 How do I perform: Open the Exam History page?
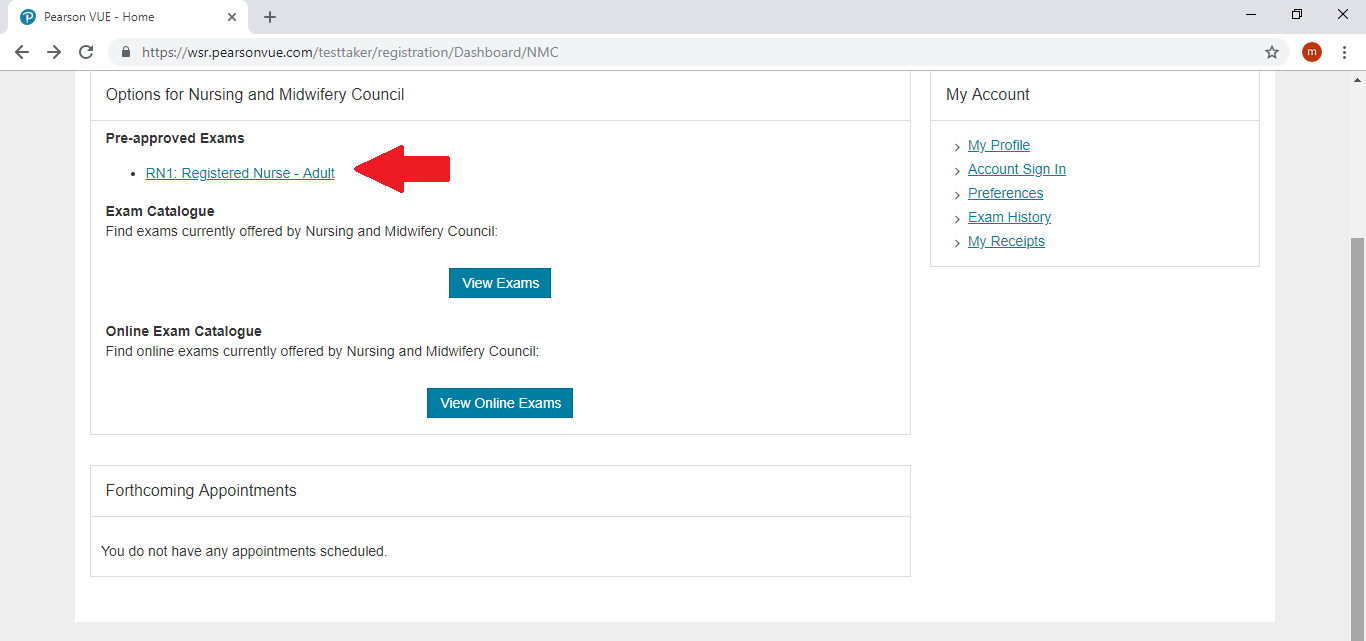(1009, 217)
